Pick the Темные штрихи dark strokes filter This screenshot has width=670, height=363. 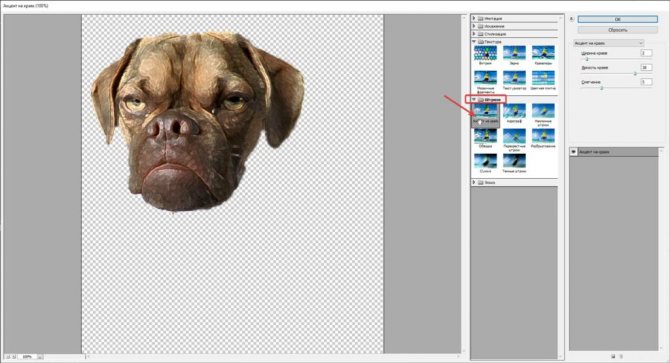point(514,161)
